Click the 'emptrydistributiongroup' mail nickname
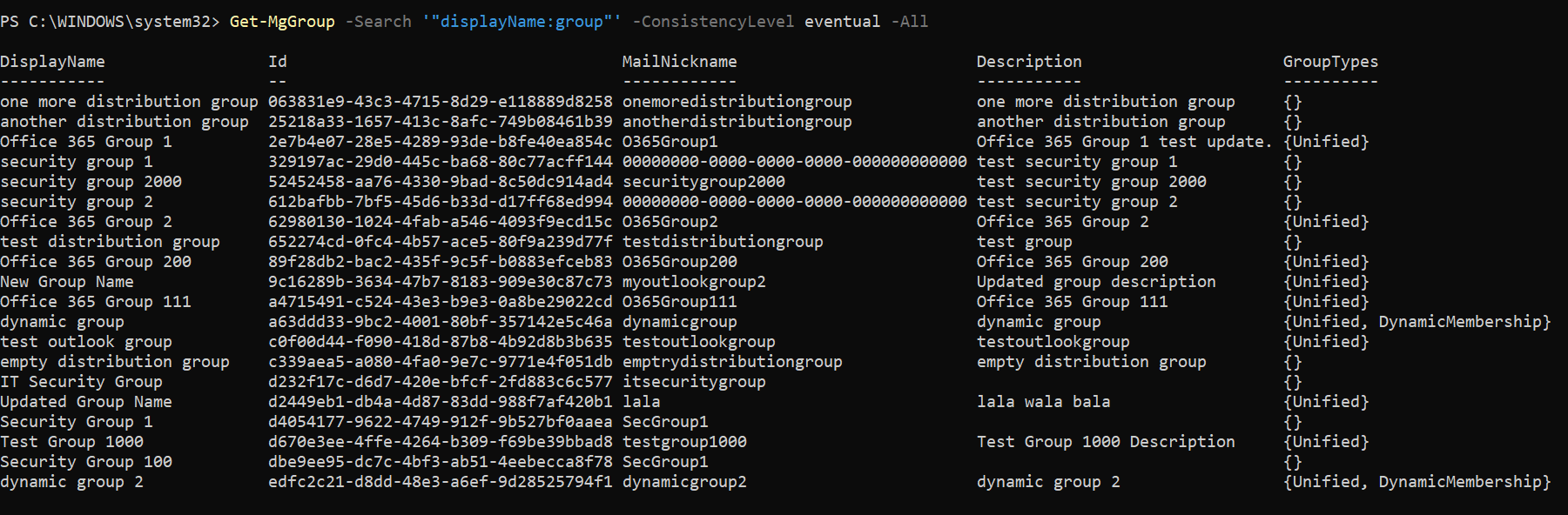This screenshot has height=515, width=1568. point(732,362)
